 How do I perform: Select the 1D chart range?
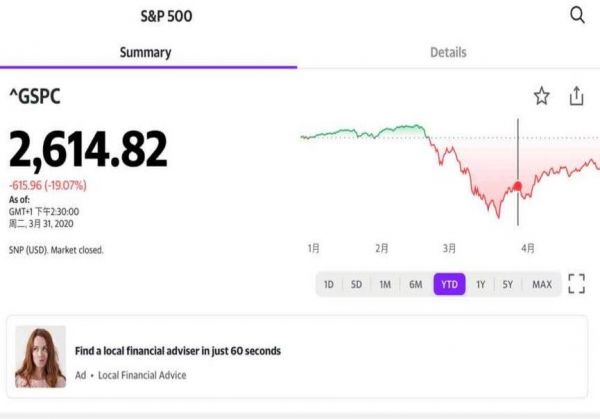click(x=328, y=285)
